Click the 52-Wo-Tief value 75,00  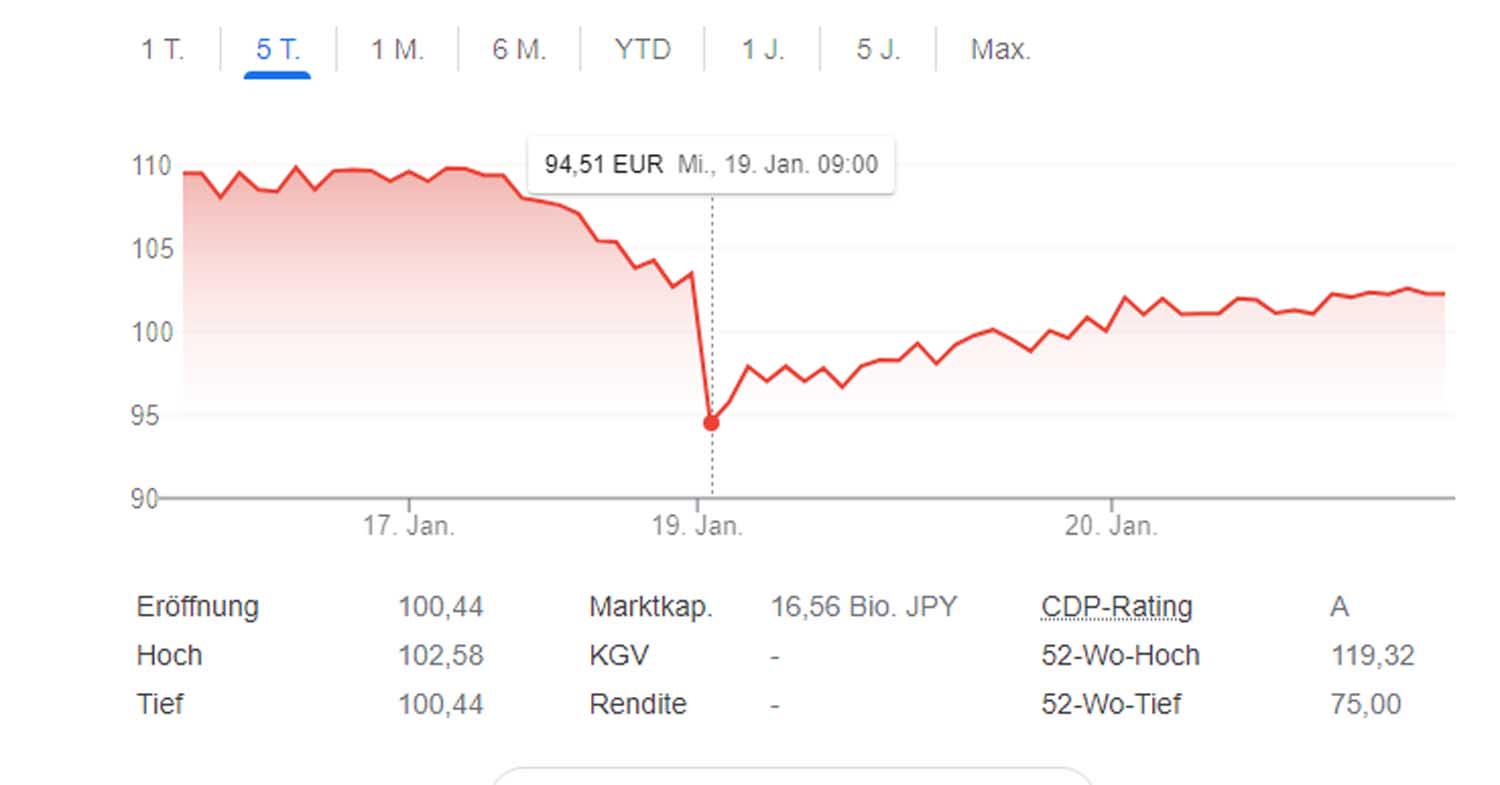1365,705
